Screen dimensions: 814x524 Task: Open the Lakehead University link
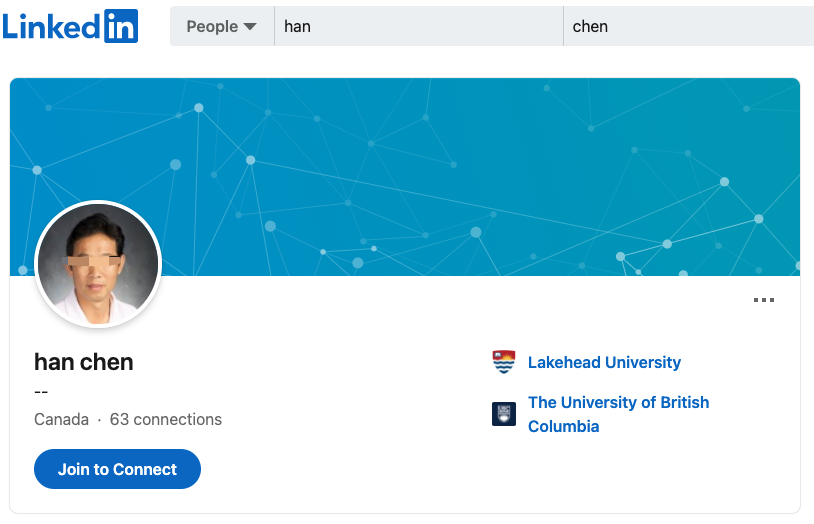point(604,362)
